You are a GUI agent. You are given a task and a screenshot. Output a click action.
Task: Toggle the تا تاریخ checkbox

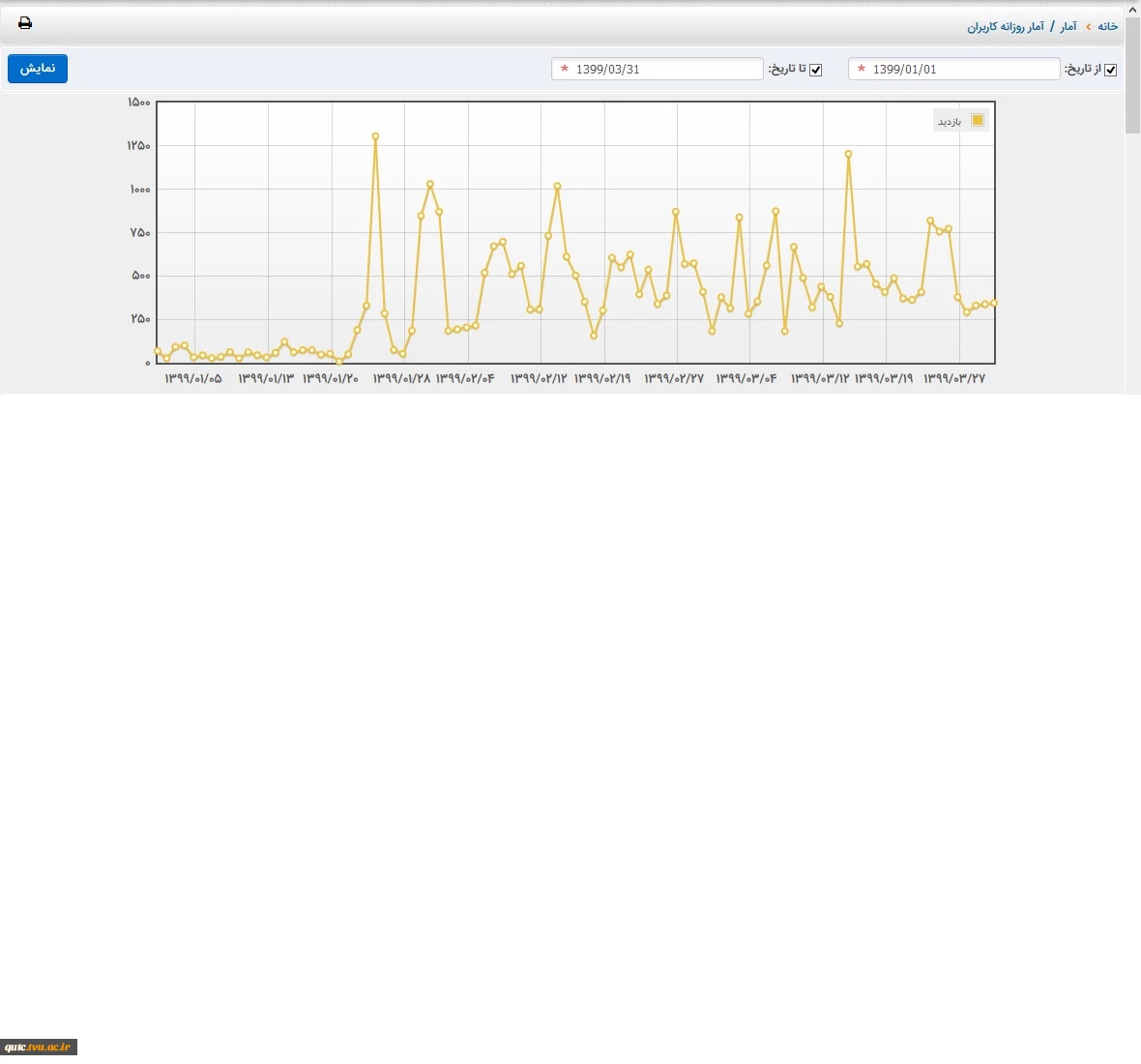pyautogui.click(x=815, y=70)
